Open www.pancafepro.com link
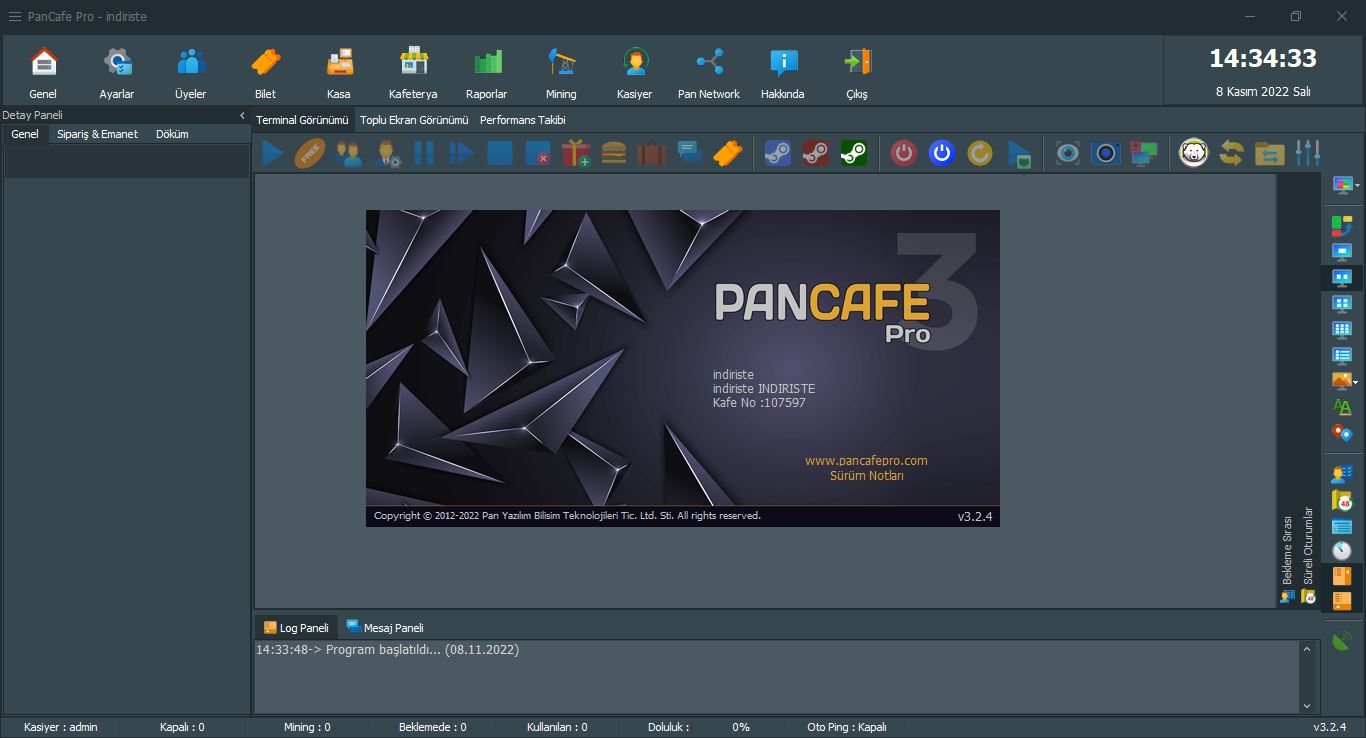The image size is (1366, 738). pyautogui.click(x=866, y=461)
